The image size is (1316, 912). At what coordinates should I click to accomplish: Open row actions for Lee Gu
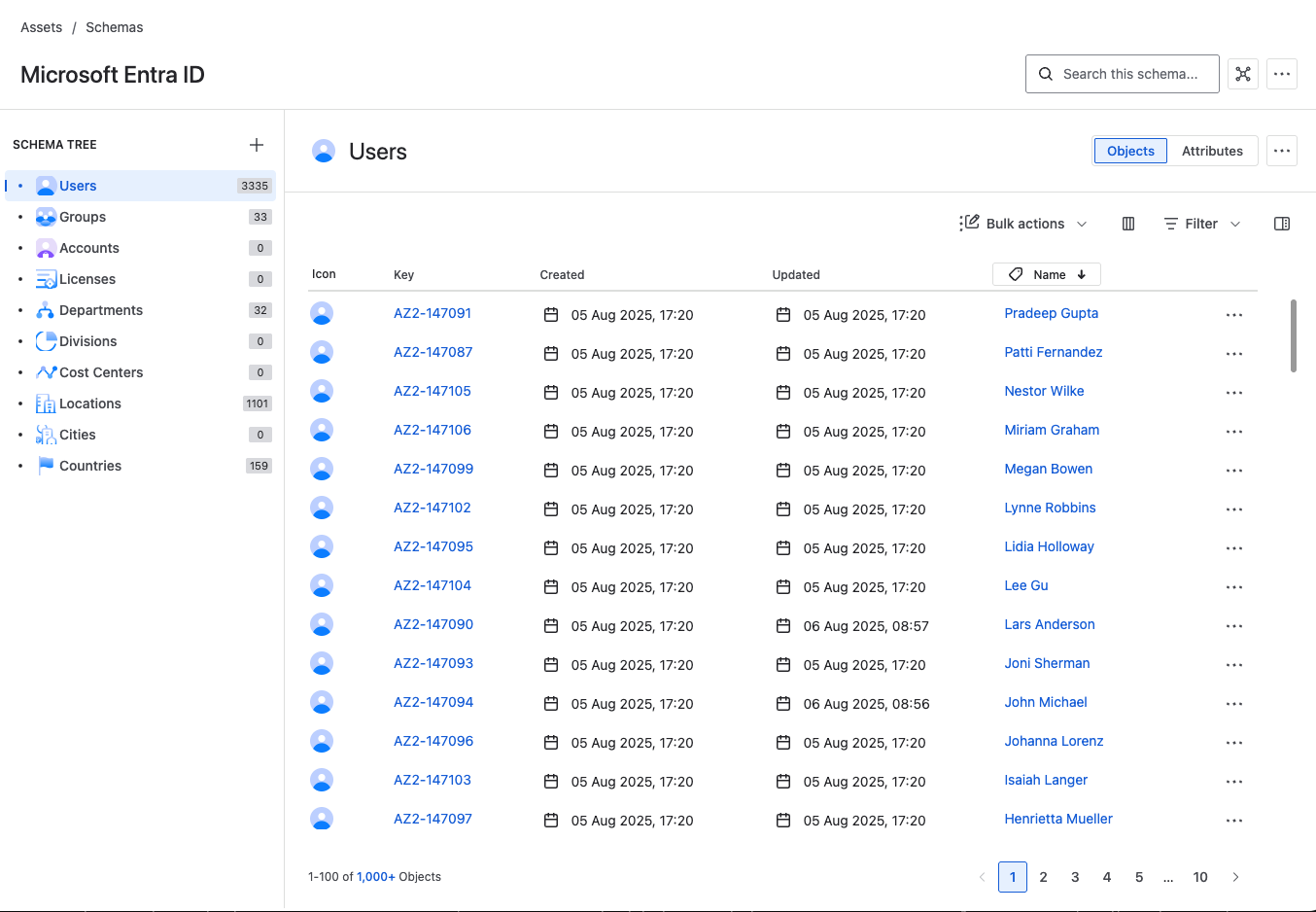pyautogui.click(x=1234, y=587)
